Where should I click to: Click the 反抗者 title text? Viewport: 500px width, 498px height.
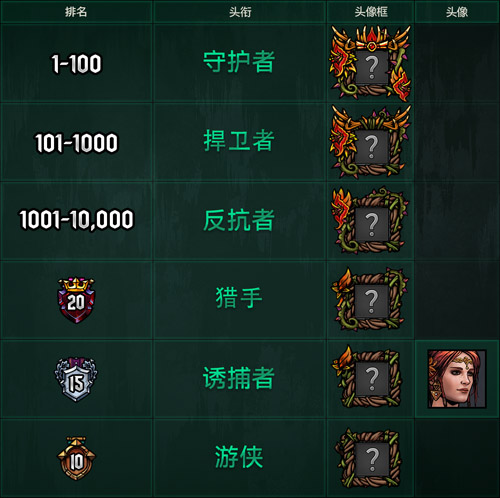click(x=239, y=220)
